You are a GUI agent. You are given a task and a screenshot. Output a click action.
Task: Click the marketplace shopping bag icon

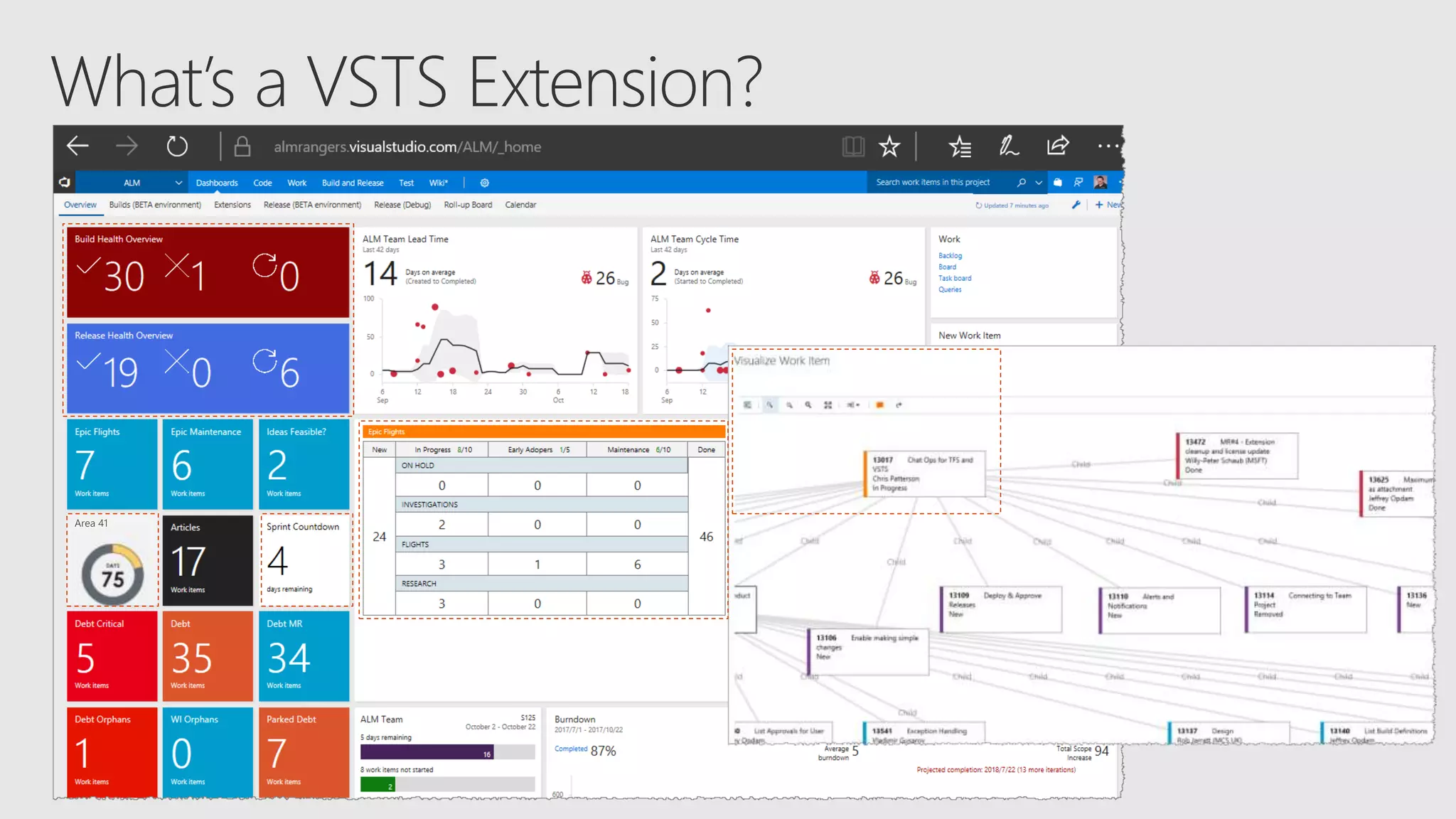(x=1058, y=183)
